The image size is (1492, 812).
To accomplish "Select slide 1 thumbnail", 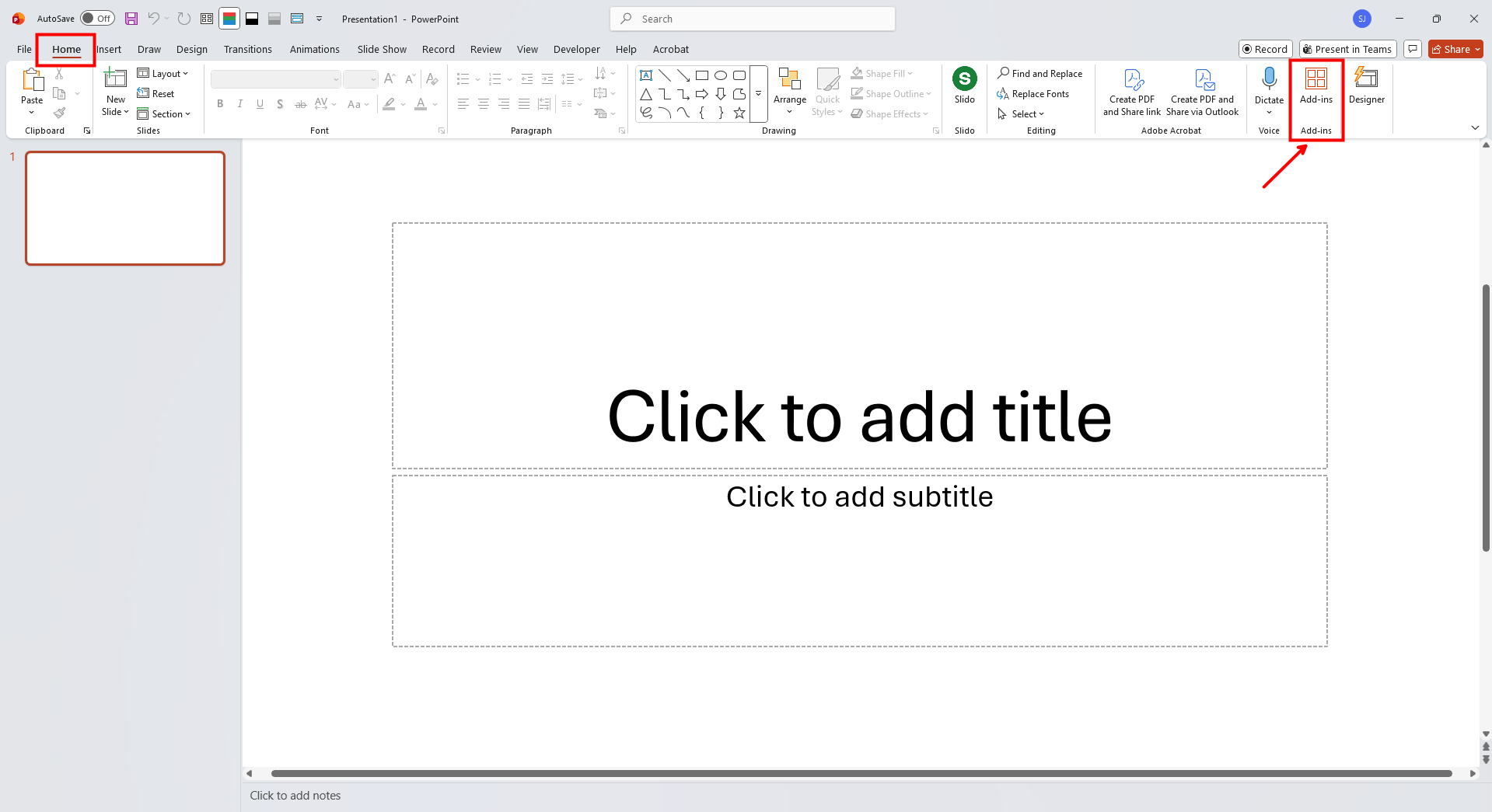I will (x=124, y=208).
